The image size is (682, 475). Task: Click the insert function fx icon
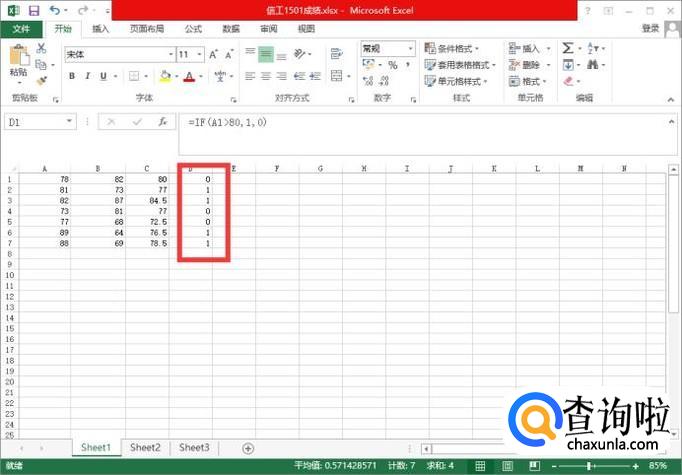[x=163, y=122]
